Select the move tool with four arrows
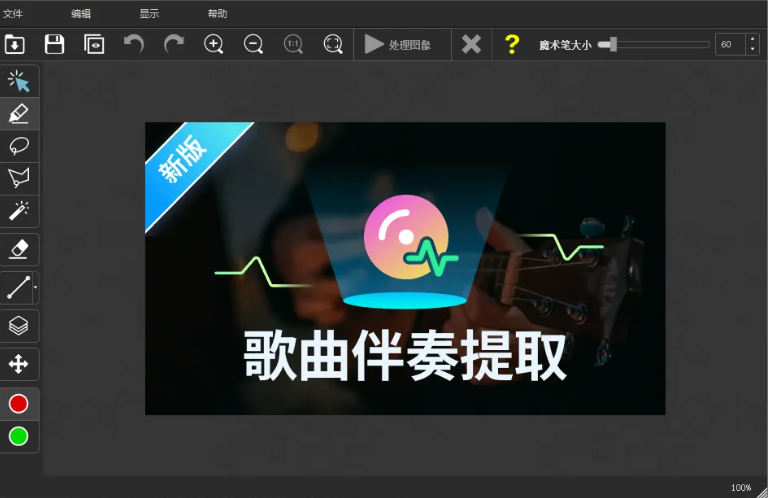The image size is (770, 498). [19, 364]
